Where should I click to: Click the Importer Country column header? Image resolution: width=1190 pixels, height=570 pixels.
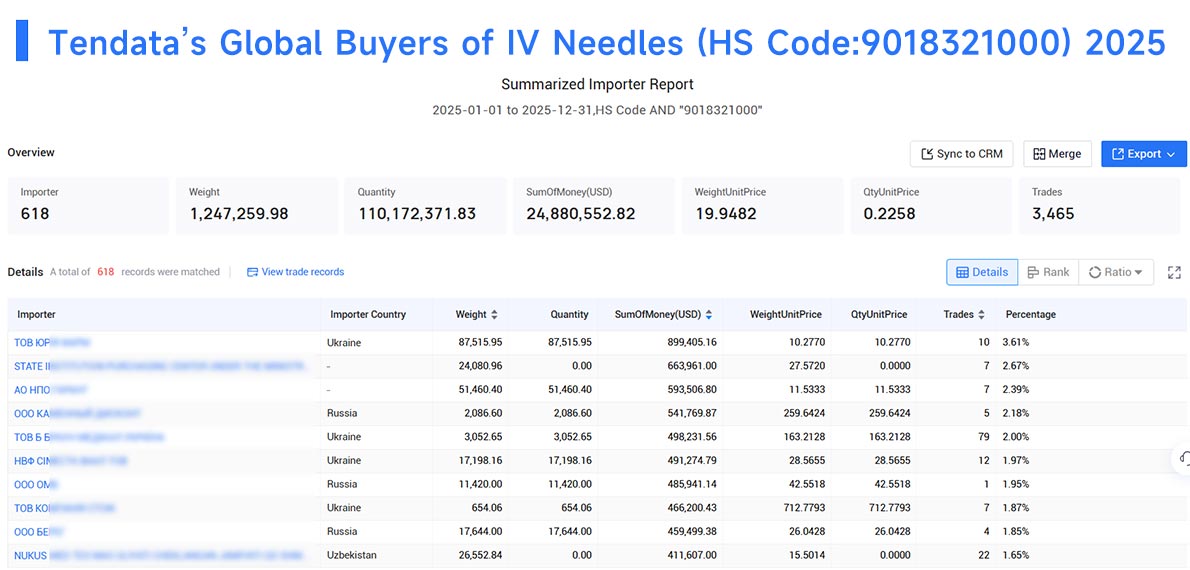(x=368, y=314)
